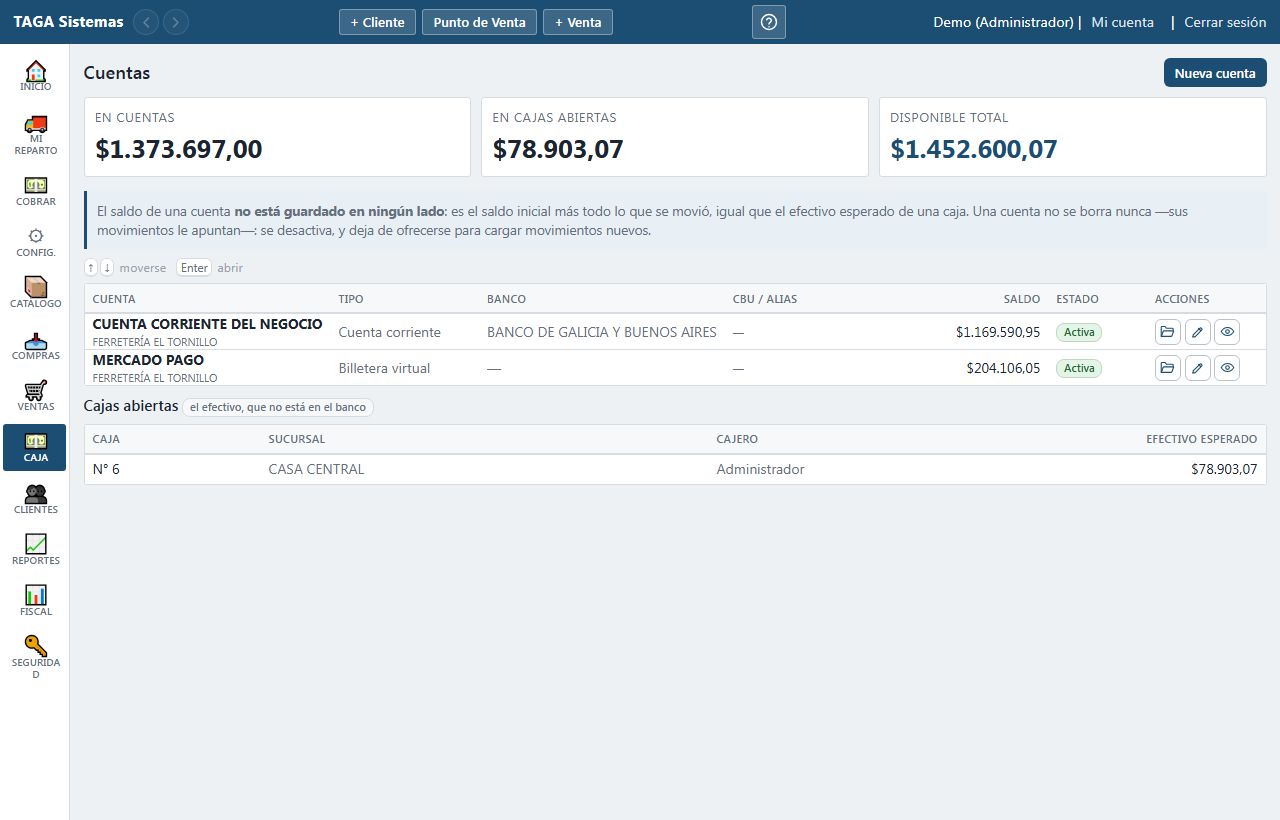Click the Billetera virtual type cell

click(385, 368)
